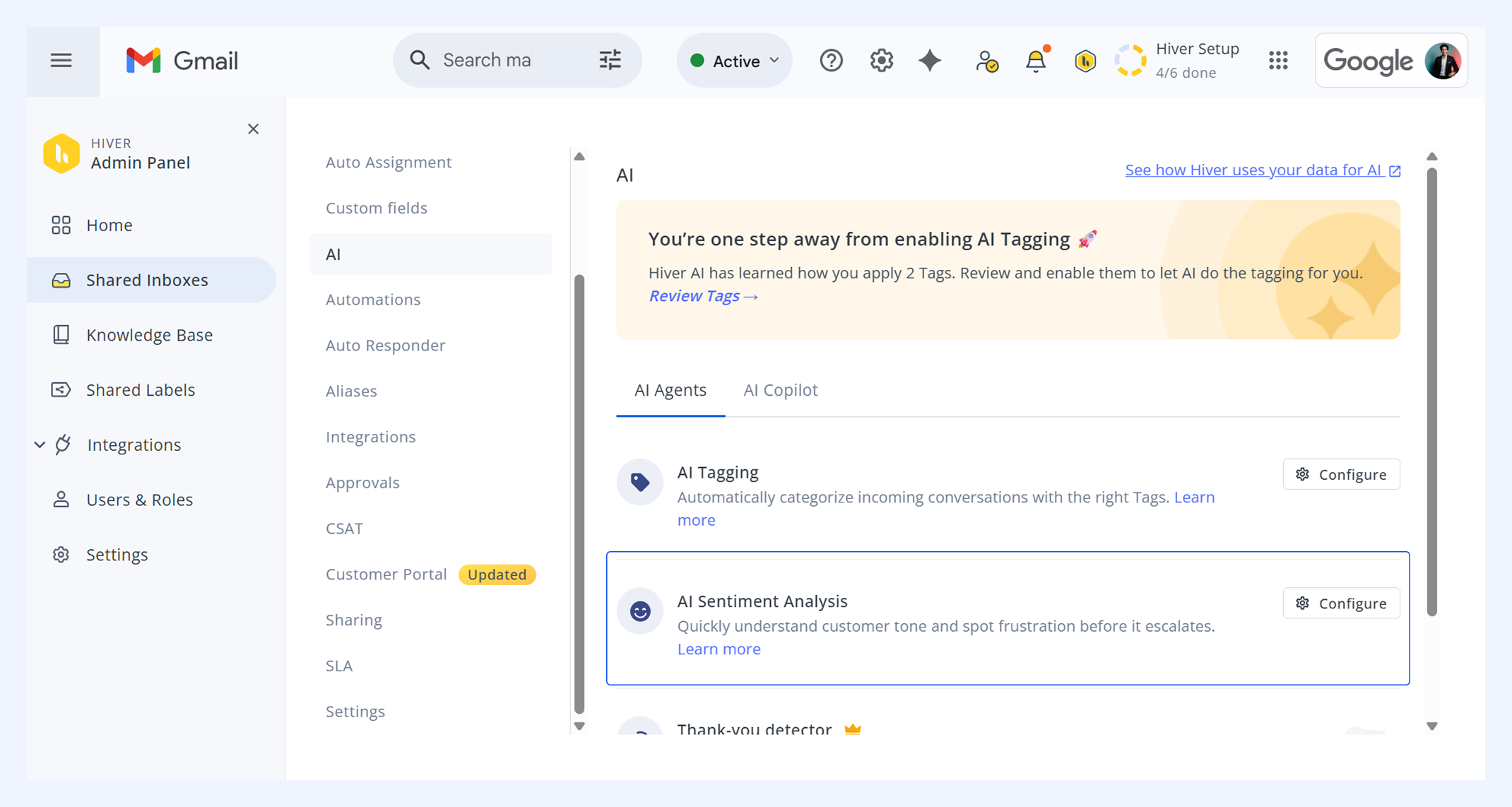Expand the Integrations chevron in sidebar
Viewport: 1512px width, 807px height.
[x=40, y=445]
